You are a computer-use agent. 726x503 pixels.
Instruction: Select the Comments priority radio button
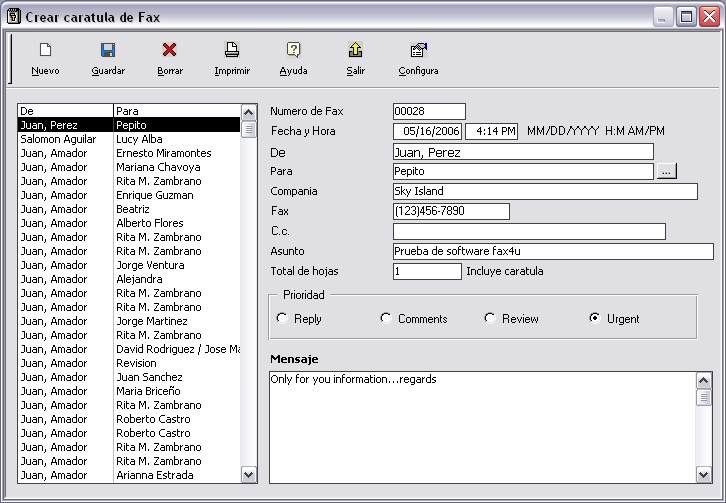386,318
